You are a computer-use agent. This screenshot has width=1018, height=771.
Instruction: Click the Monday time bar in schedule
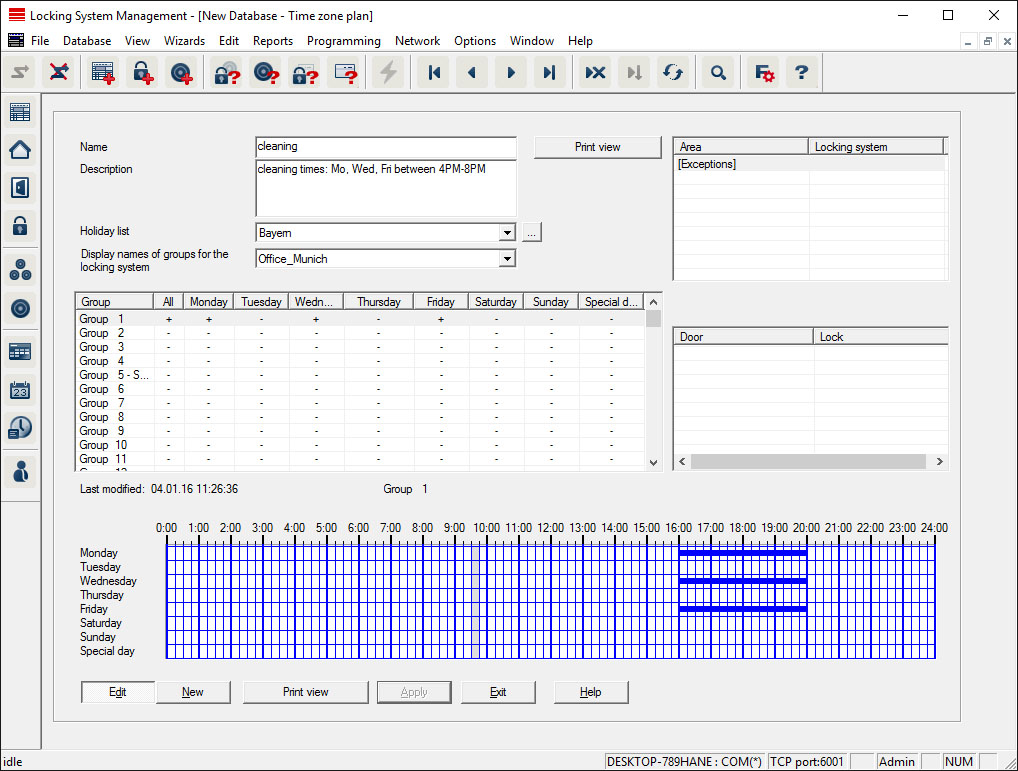pyautogui.click(x=742, y=553)
